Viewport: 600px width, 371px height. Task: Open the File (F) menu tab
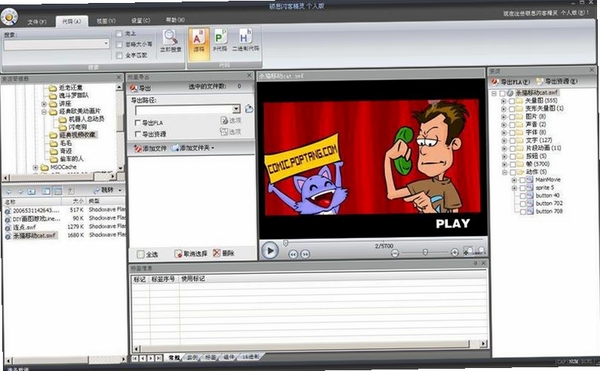(37, 22)
